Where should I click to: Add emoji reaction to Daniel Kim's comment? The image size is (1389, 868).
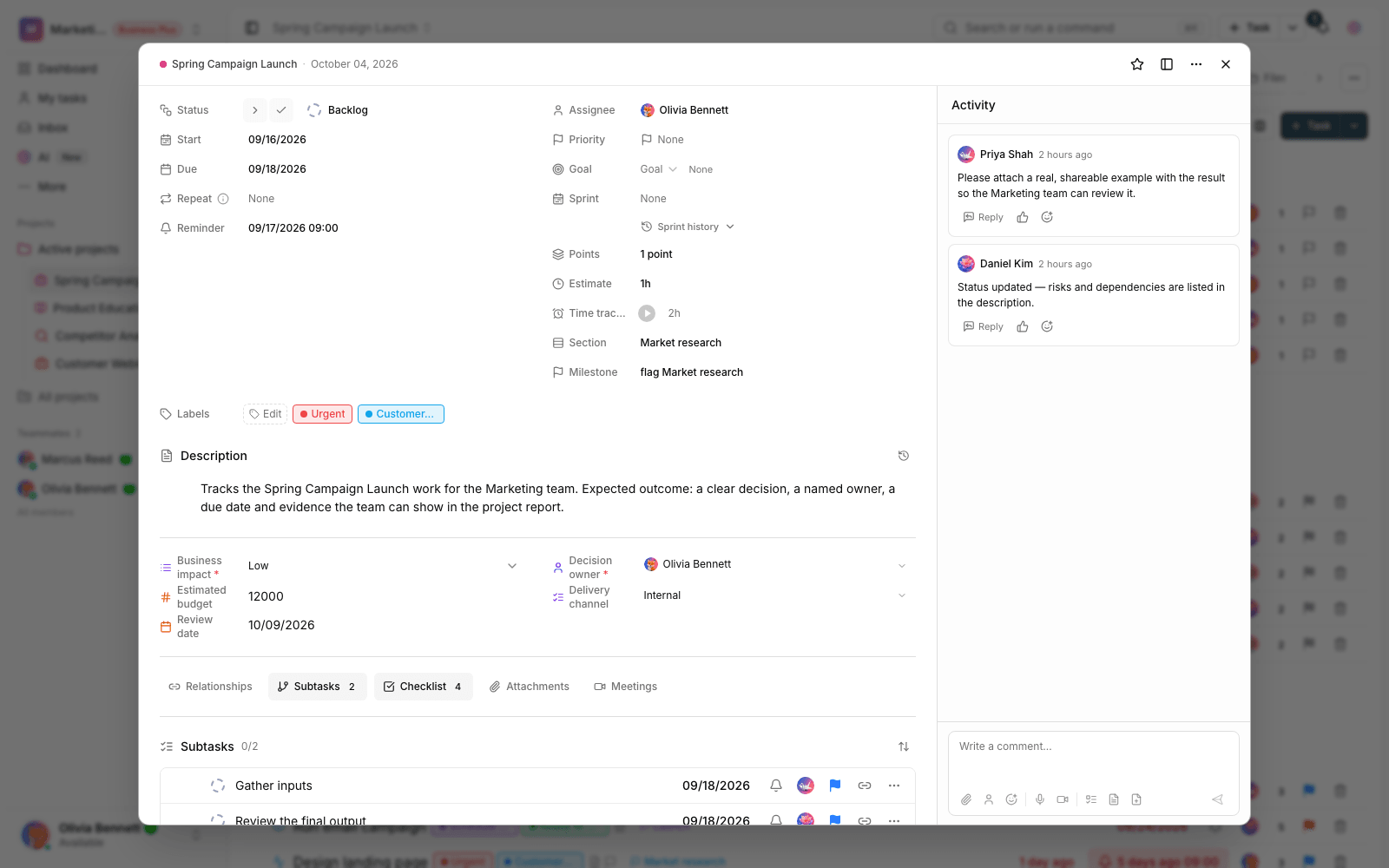tap(1047, 327)
